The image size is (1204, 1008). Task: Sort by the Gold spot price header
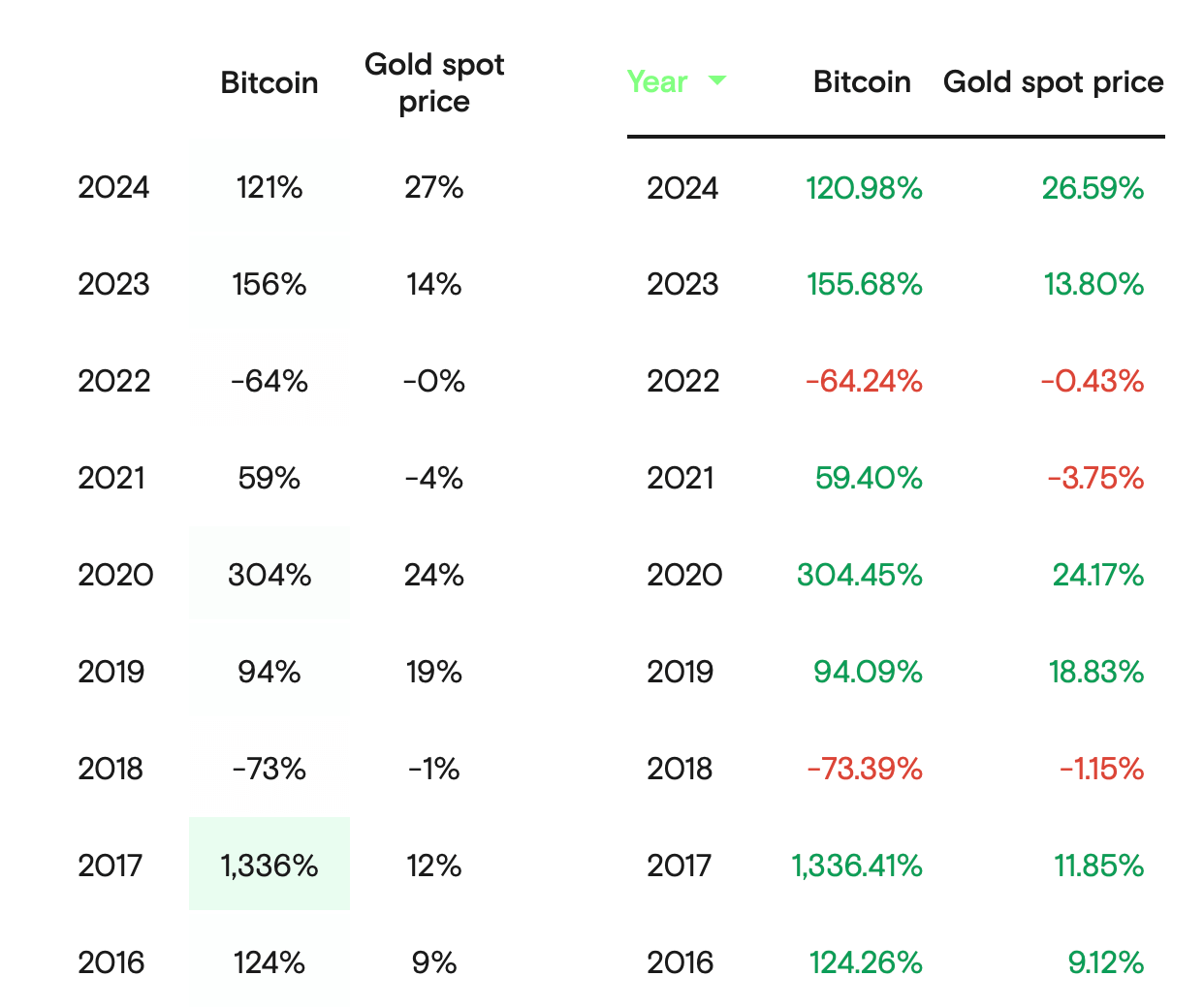point(1053,82)
